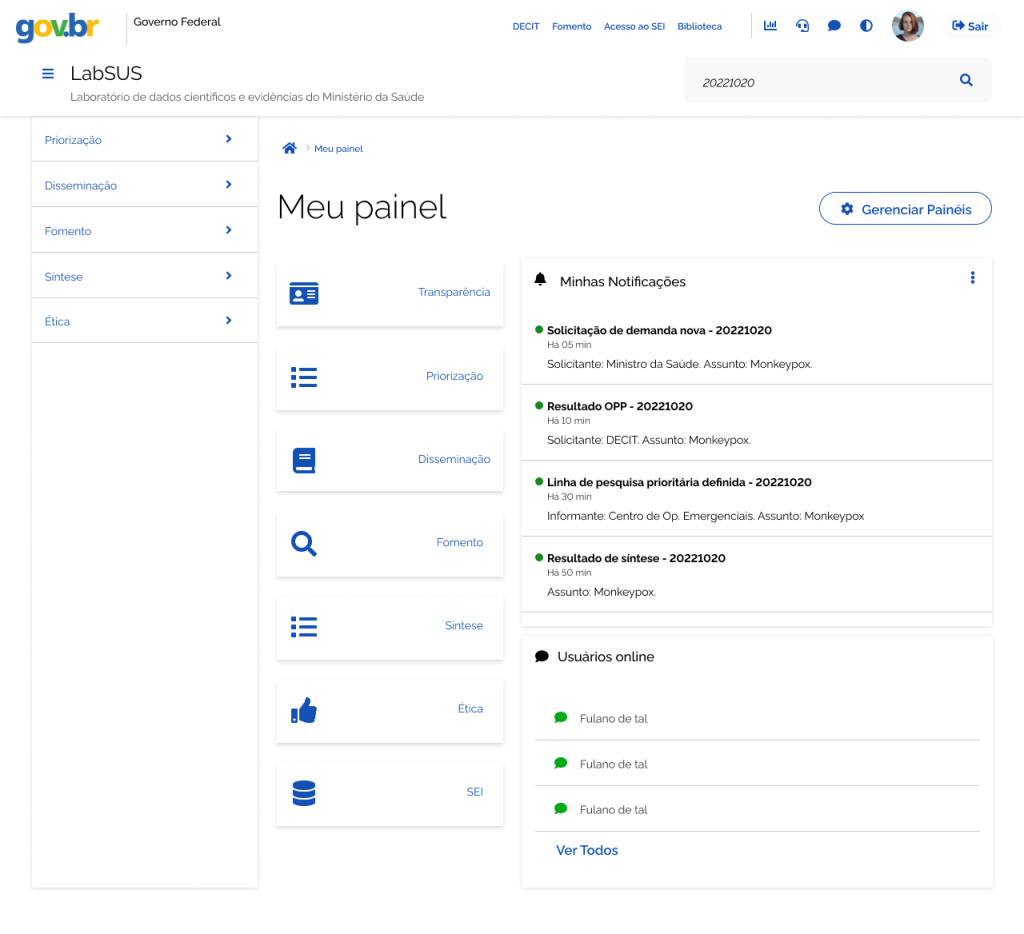
Task: Open the Transparência panel card
Action: click(390, 293)
